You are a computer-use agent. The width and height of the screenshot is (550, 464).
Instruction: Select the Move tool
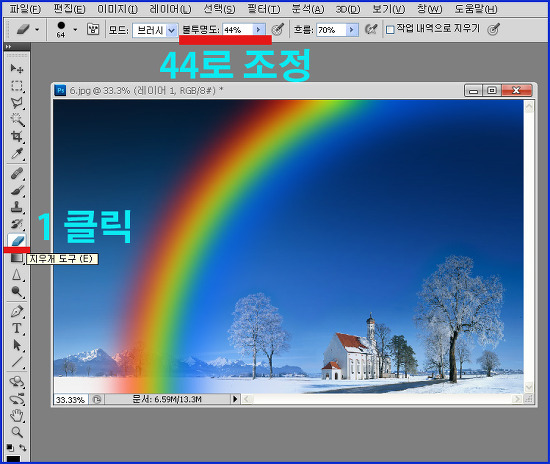point(16,68)
